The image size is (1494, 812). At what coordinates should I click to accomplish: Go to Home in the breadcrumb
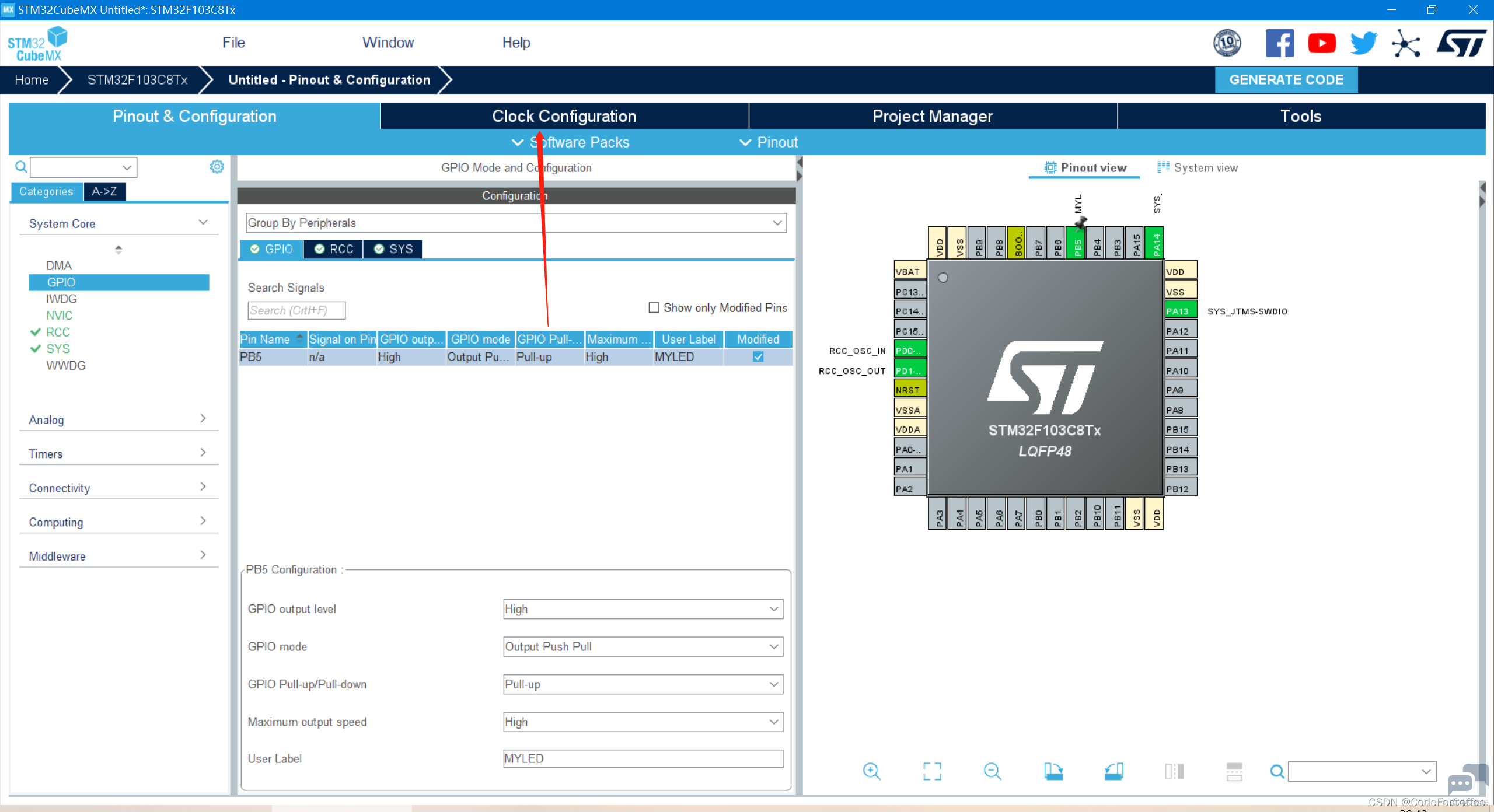point(32,80)
